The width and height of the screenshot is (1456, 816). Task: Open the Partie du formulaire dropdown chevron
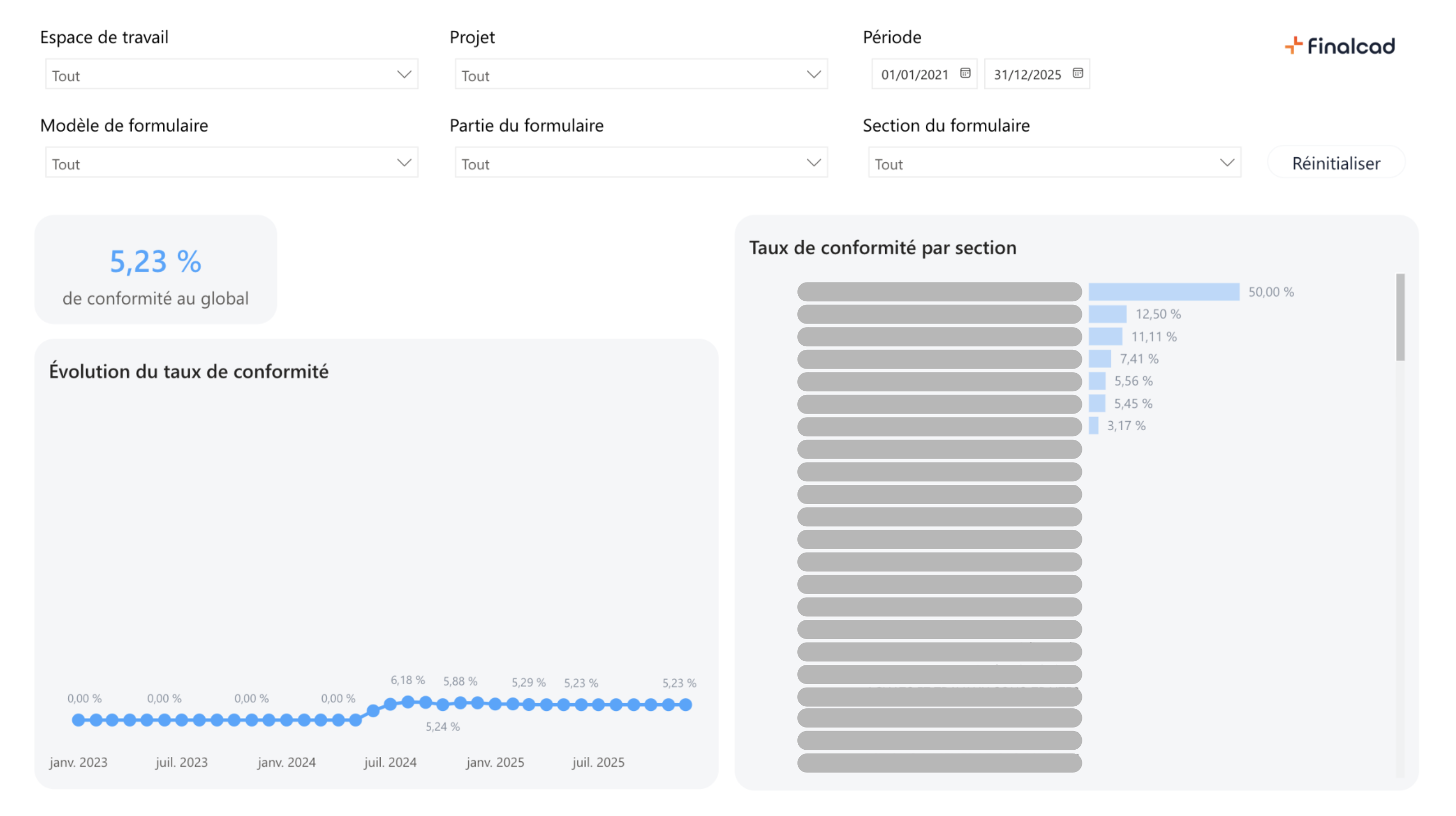[x=813, y=163]
